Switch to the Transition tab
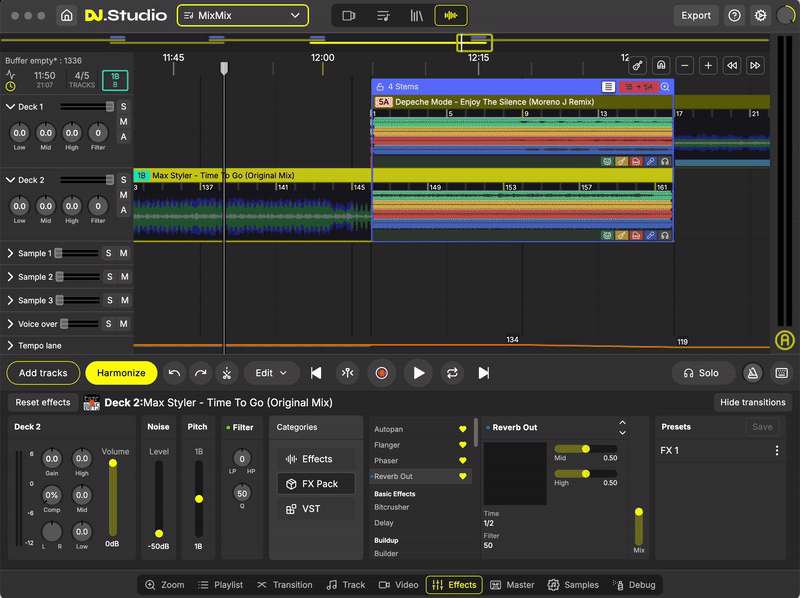 click(285, 585)
